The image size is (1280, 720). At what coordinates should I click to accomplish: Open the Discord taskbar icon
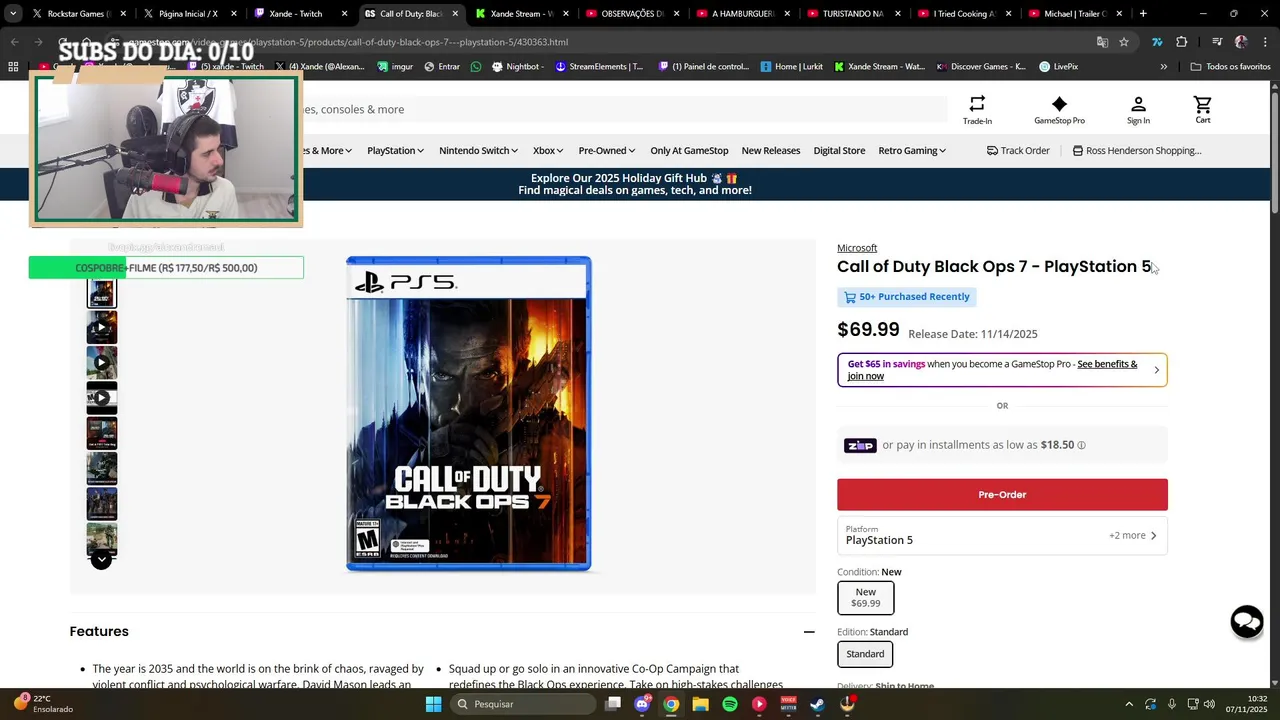click(x=642, y=704)
